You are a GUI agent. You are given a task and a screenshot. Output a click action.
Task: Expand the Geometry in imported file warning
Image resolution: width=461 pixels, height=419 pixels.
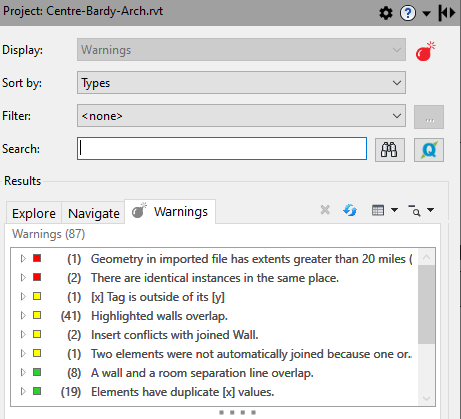pyautogui.click(x=23, y=259)
